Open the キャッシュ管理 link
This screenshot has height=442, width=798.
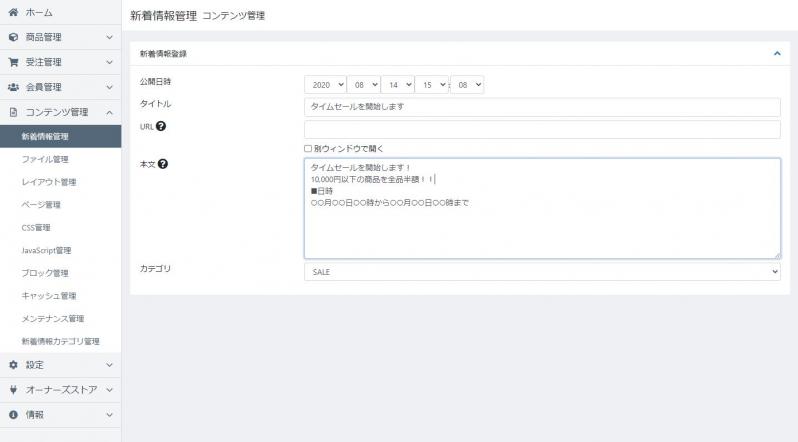49,296
